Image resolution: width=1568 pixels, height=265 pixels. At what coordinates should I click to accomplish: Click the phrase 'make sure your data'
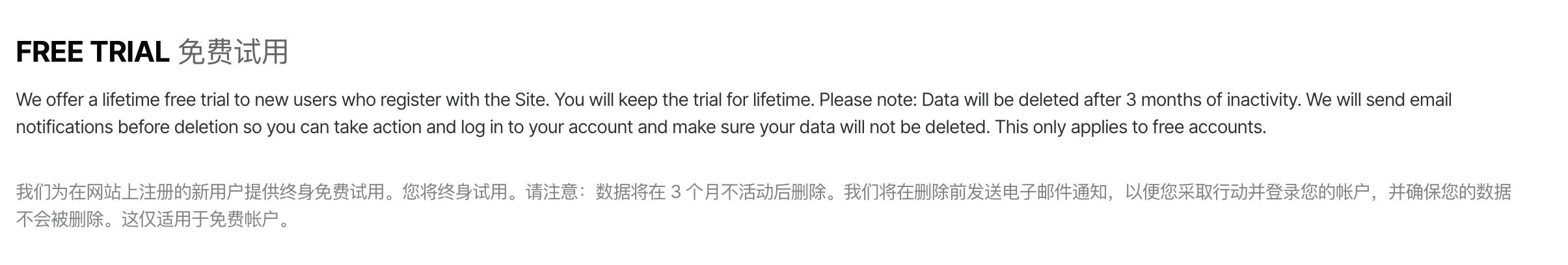753,127
